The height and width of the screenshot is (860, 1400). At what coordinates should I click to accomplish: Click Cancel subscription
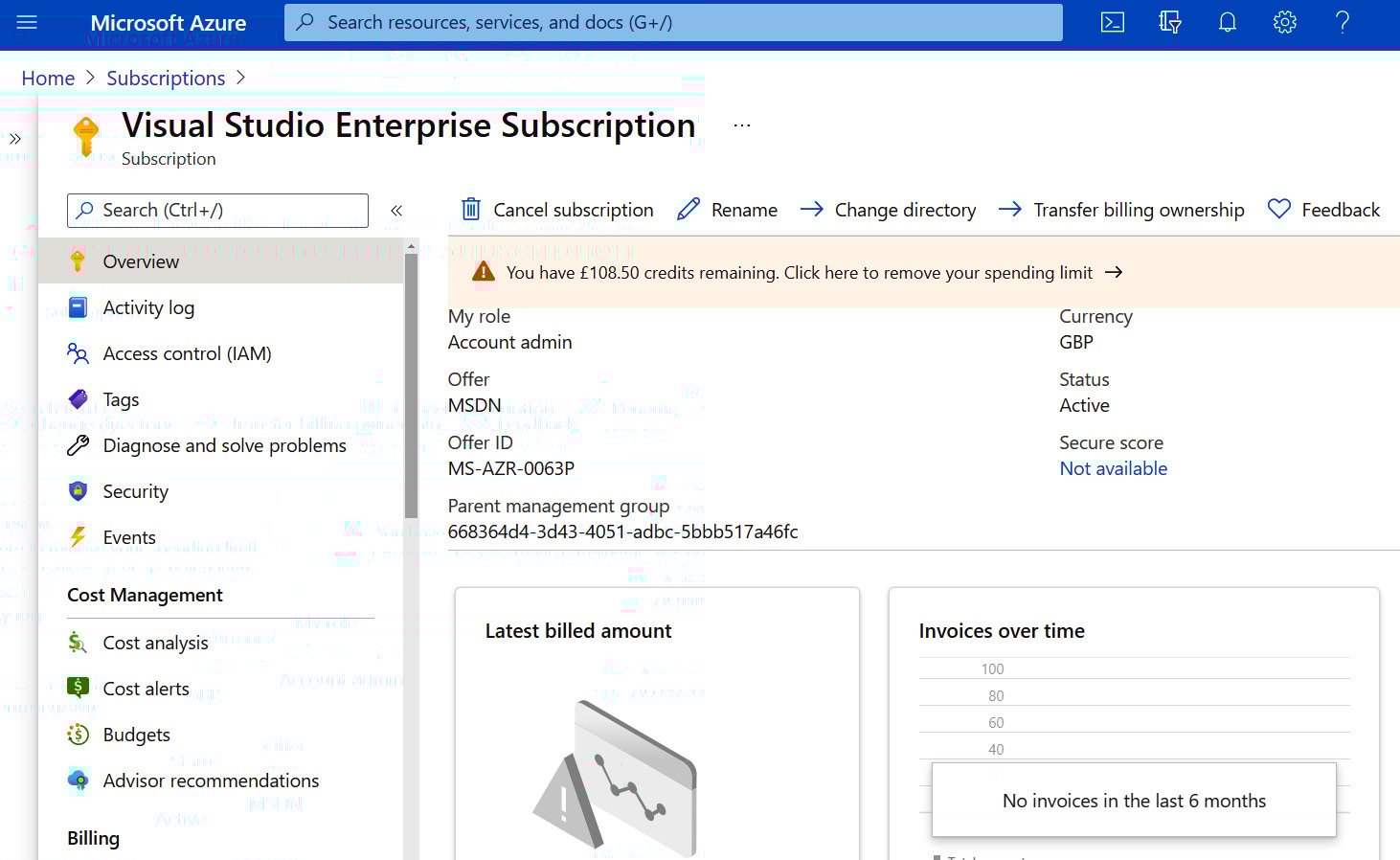[557, 210]
